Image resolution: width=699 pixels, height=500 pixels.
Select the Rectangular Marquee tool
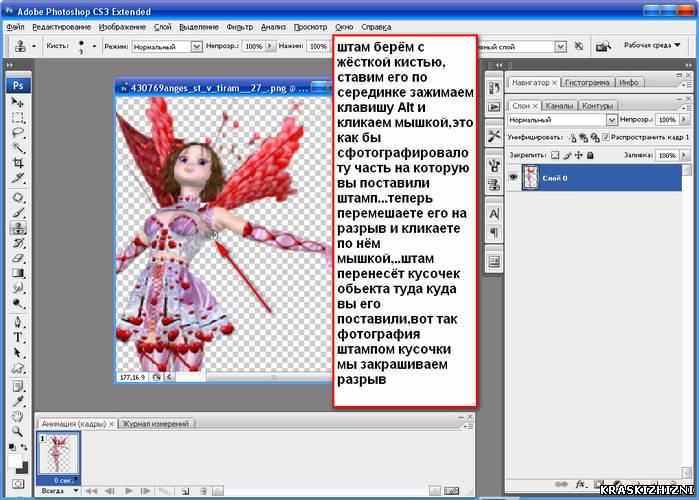click(x=18, y=118)
